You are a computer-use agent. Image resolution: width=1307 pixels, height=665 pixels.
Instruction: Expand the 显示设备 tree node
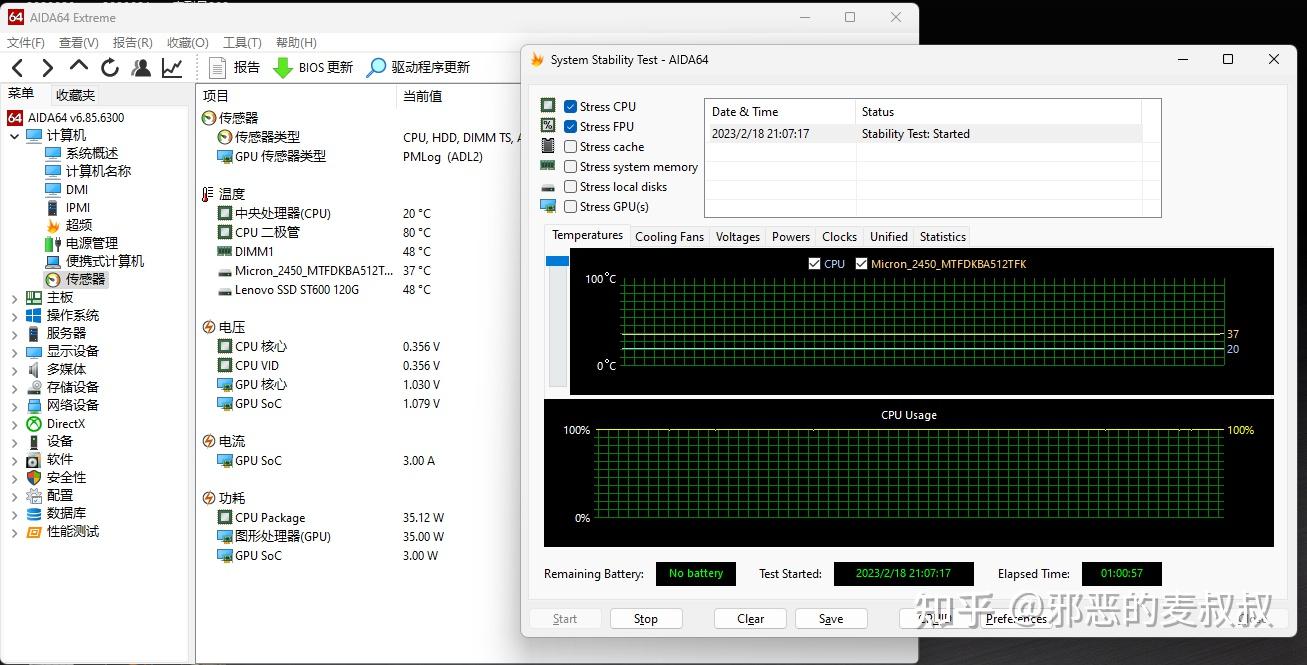(14, 351)
